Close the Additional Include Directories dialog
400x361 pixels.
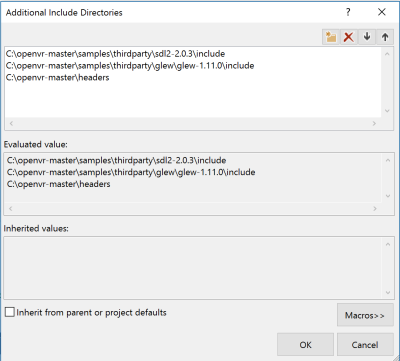pyautogui.click(x=382, y=12)
